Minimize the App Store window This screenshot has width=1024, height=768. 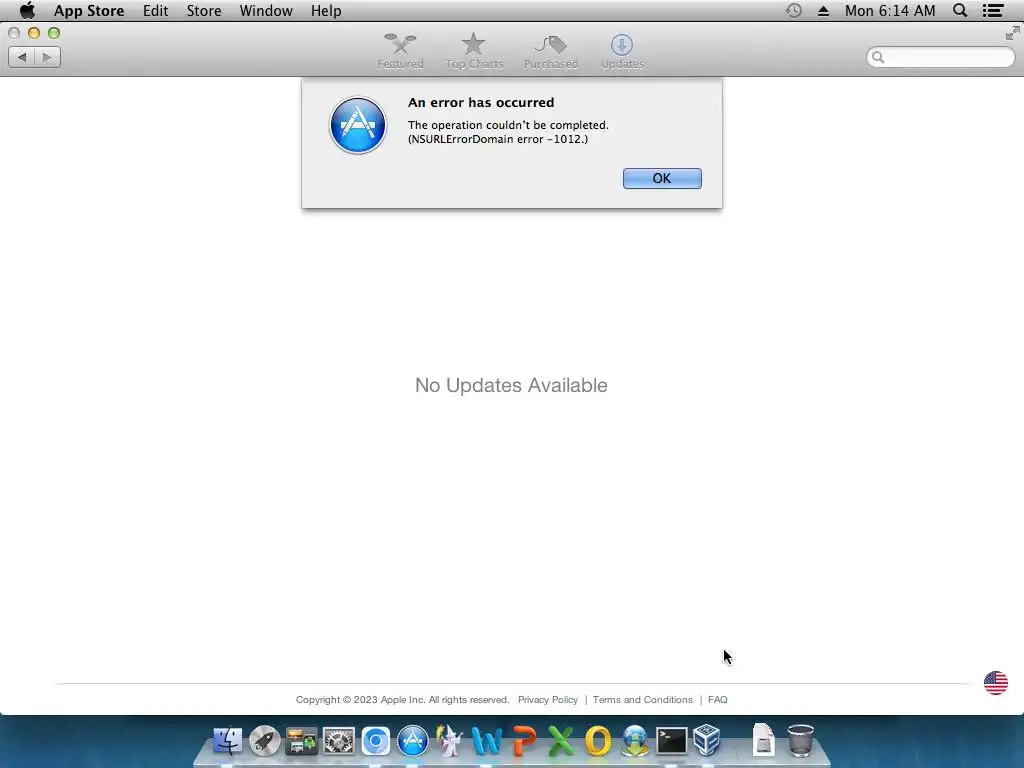pyautogui.click(x=34, y=33)
